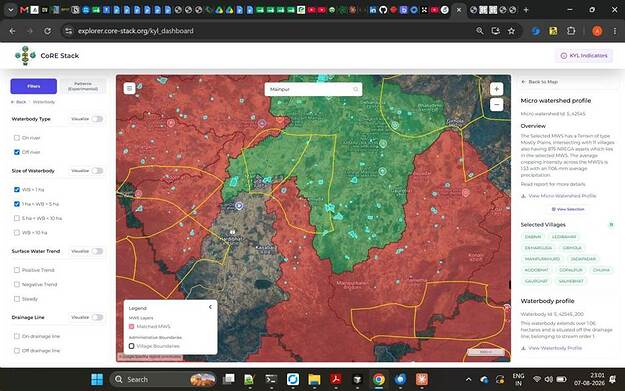This screenshot has width=625, height=391.
Task: Click the KYL Indicators button
Action: click(584, 56)
